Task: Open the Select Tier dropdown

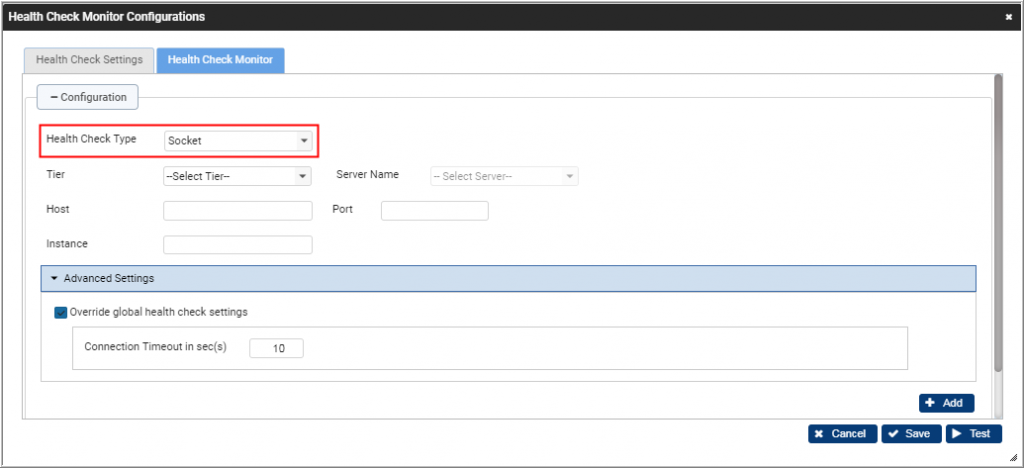Action: point(237,177)
